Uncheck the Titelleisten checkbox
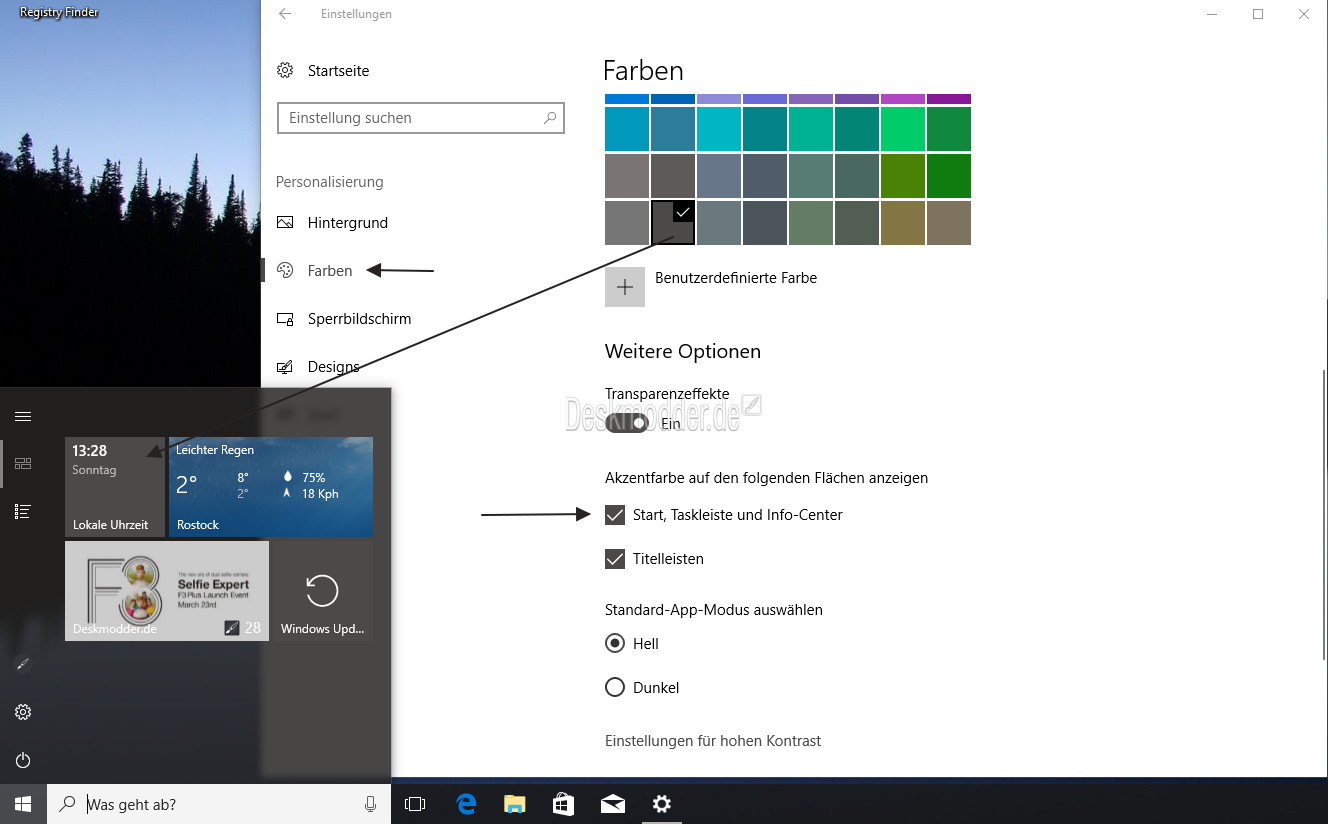The height and width of the screenshot is (824, 1328). click(x=615, y=559)
